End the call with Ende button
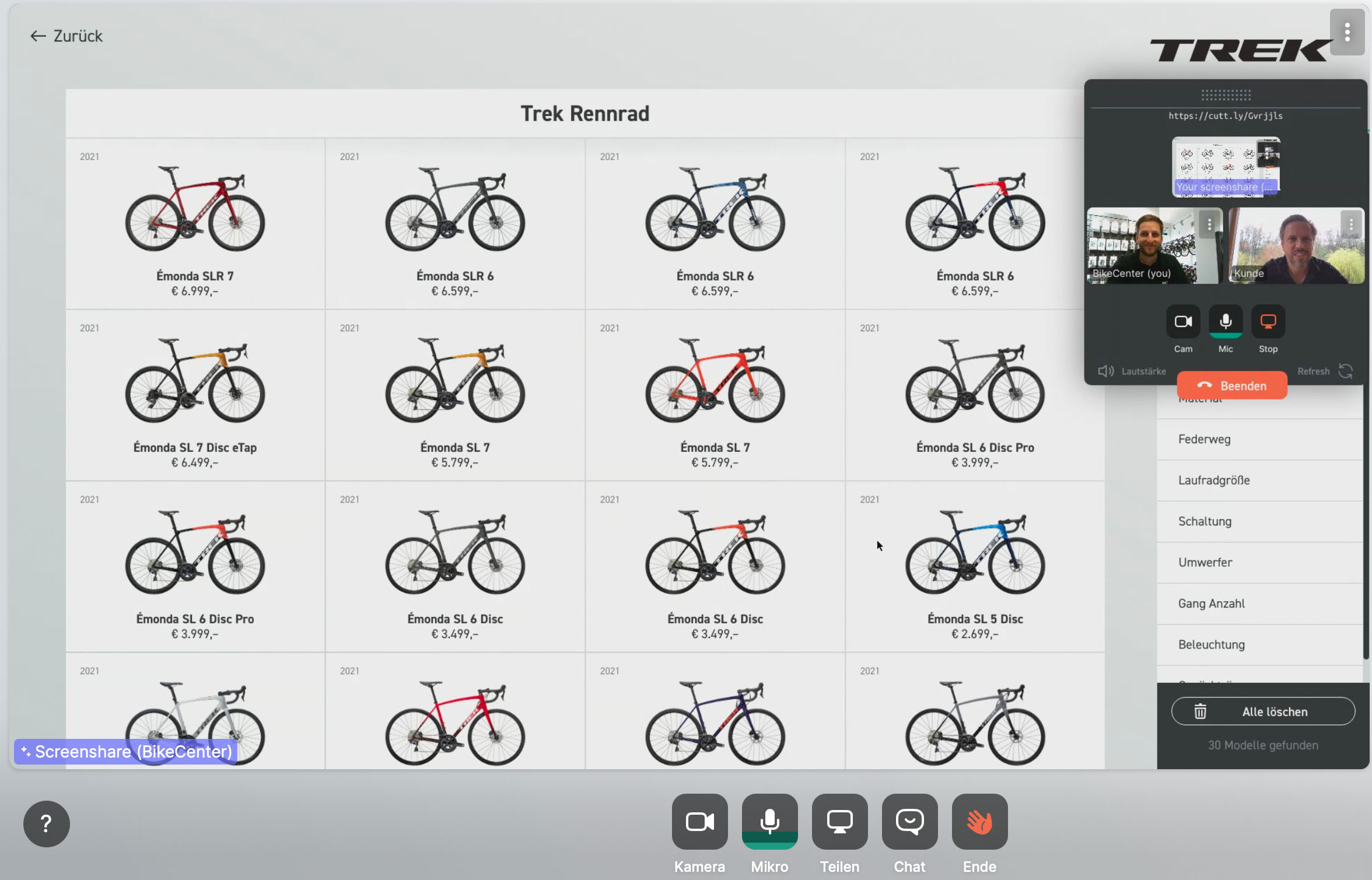 [979, 822]
